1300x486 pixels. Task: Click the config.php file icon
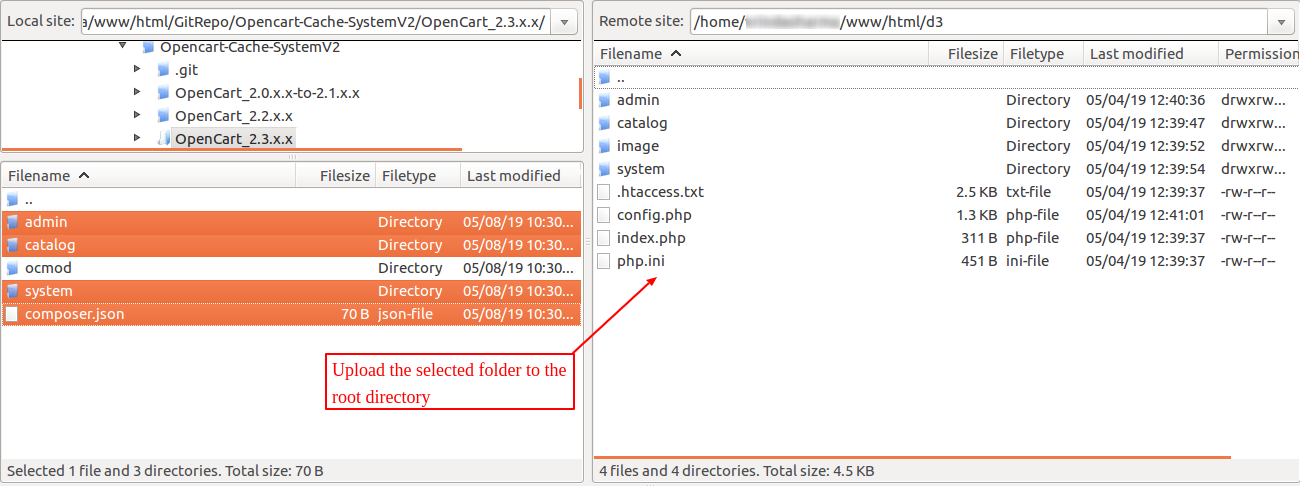[603, 214]
